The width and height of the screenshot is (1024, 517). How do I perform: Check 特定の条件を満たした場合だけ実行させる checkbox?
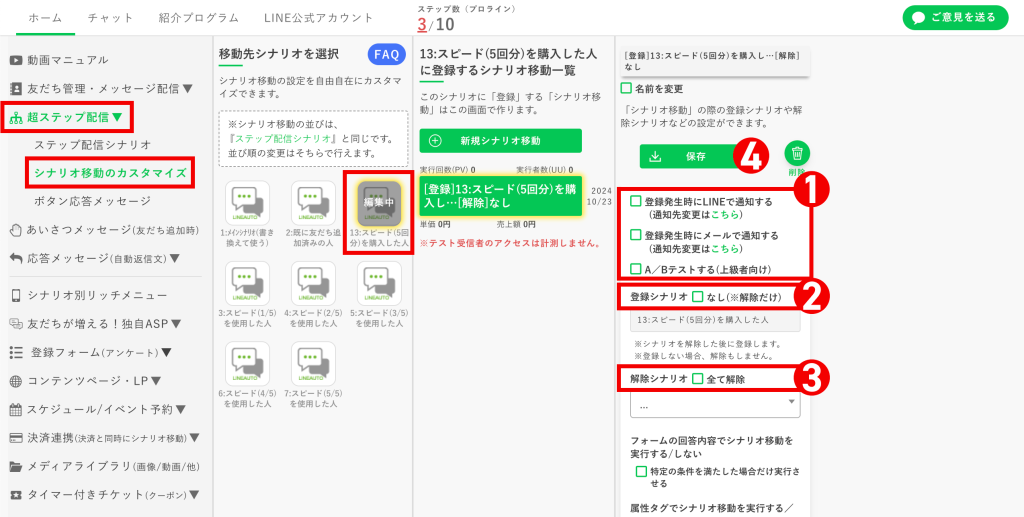[642, 471]
